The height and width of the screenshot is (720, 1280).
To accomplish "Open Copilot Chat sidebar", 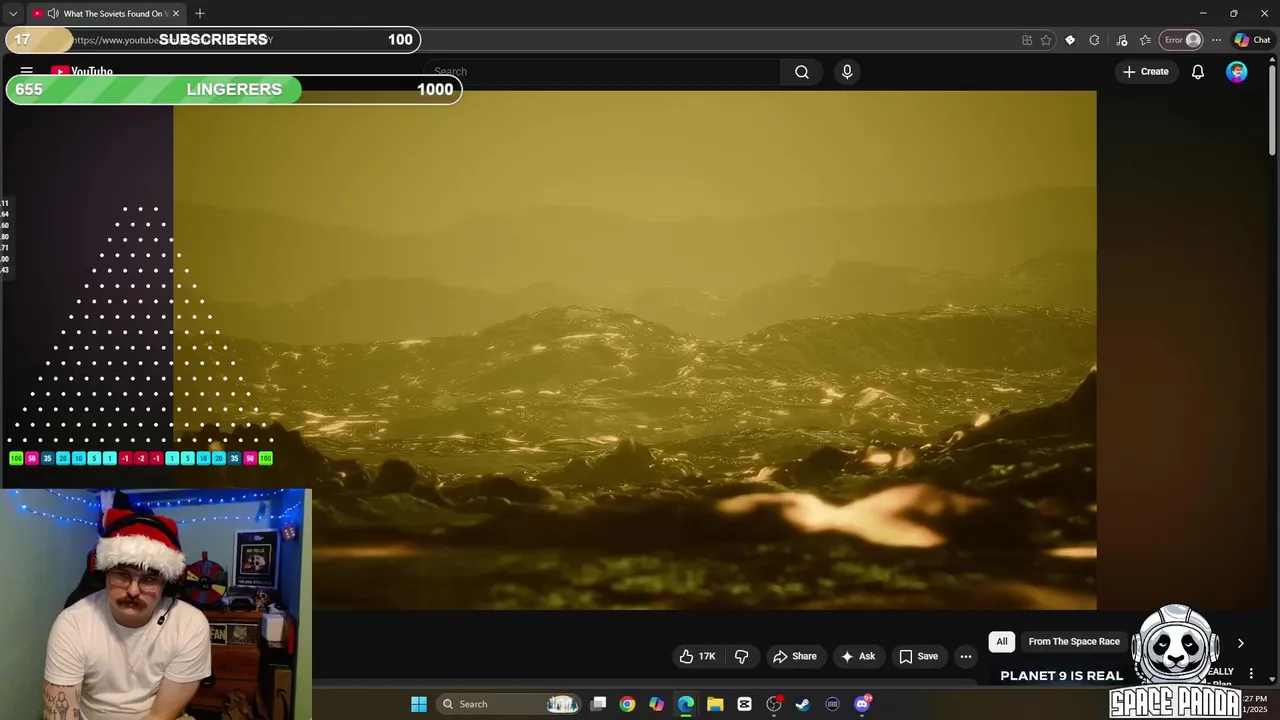I will tap(1252, 40).
